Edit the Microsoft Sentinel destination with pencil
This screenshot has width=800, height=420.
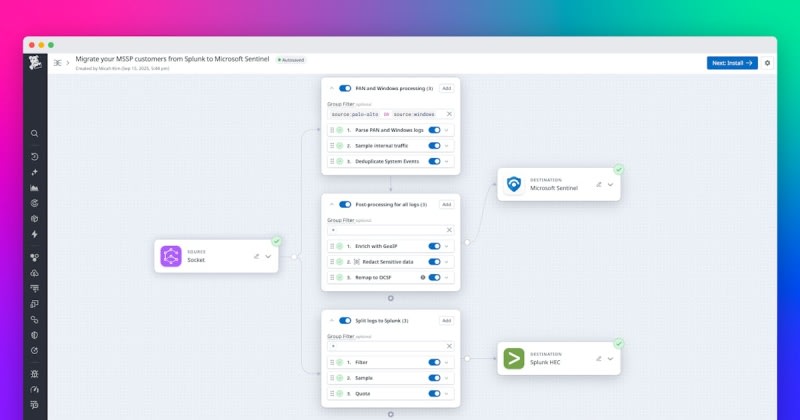click(599, 184)
